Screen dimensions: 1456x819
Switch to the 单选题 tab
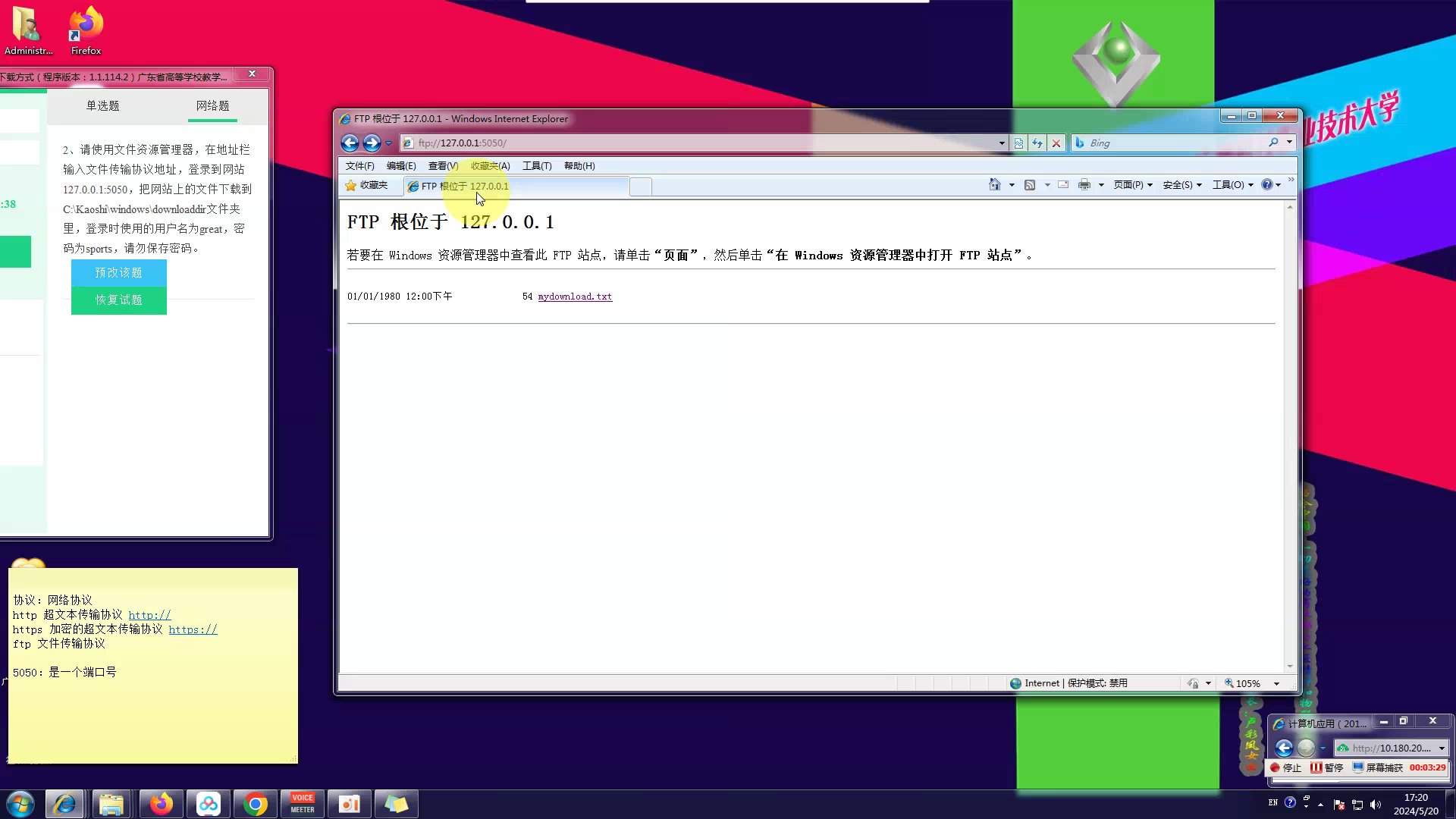click(102, 106)
